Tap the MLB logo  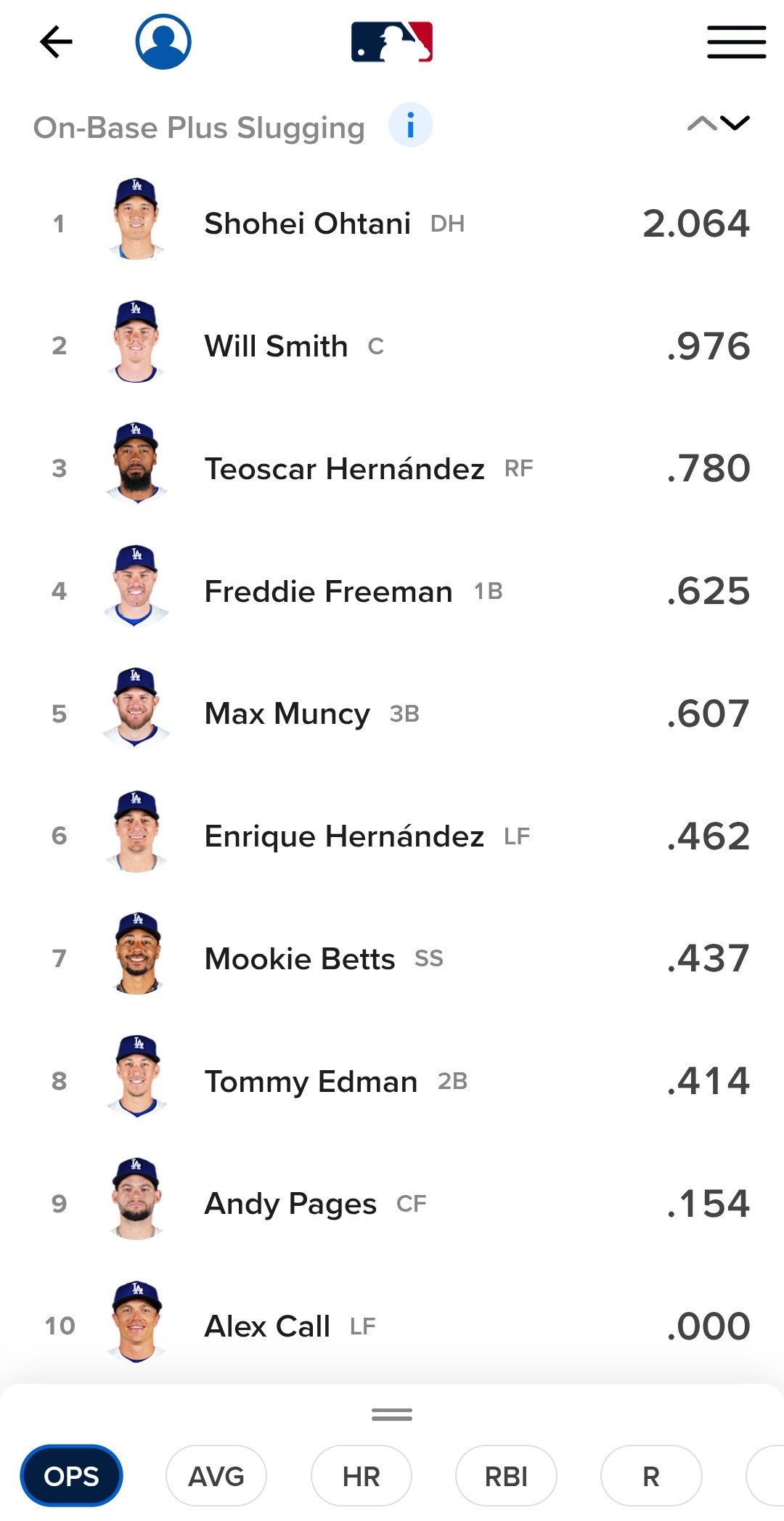392,41
